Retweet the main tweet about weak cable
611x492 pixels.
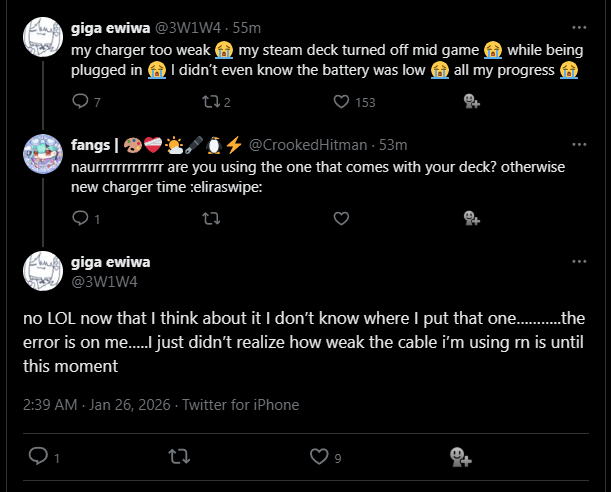[180, 457]
